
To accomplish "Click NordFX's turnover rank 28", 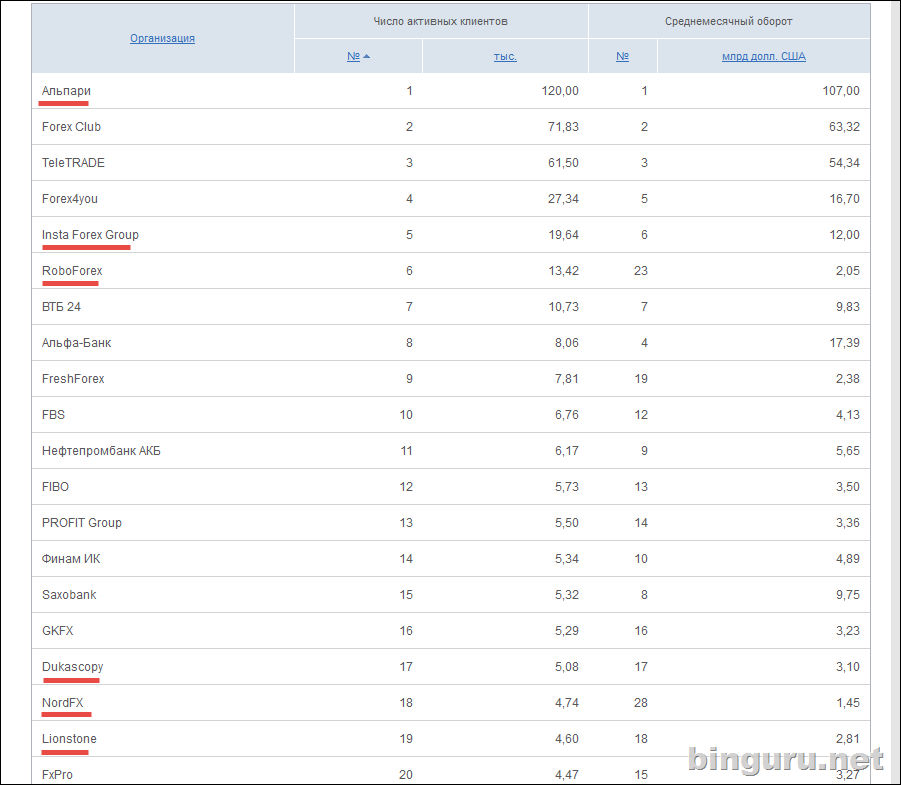I will pos(641,703).
